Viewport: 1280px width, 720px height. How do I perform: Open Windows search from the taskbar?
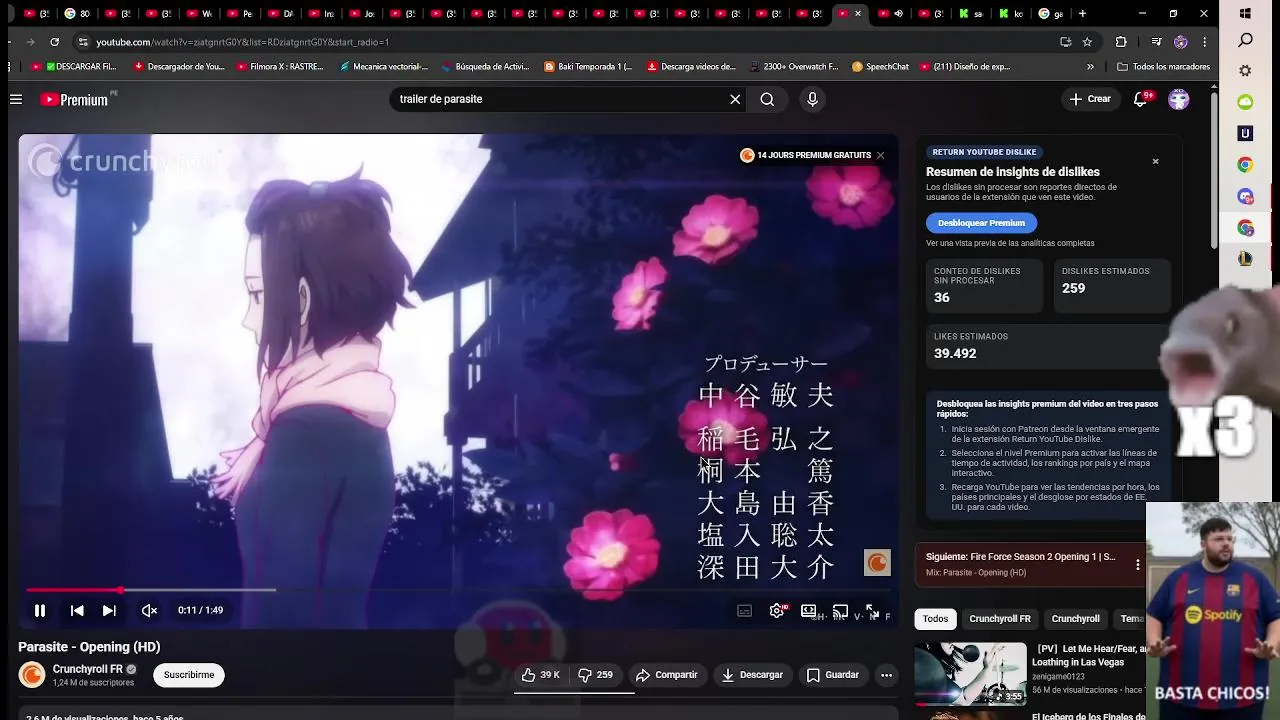(x=1245, y=41)
